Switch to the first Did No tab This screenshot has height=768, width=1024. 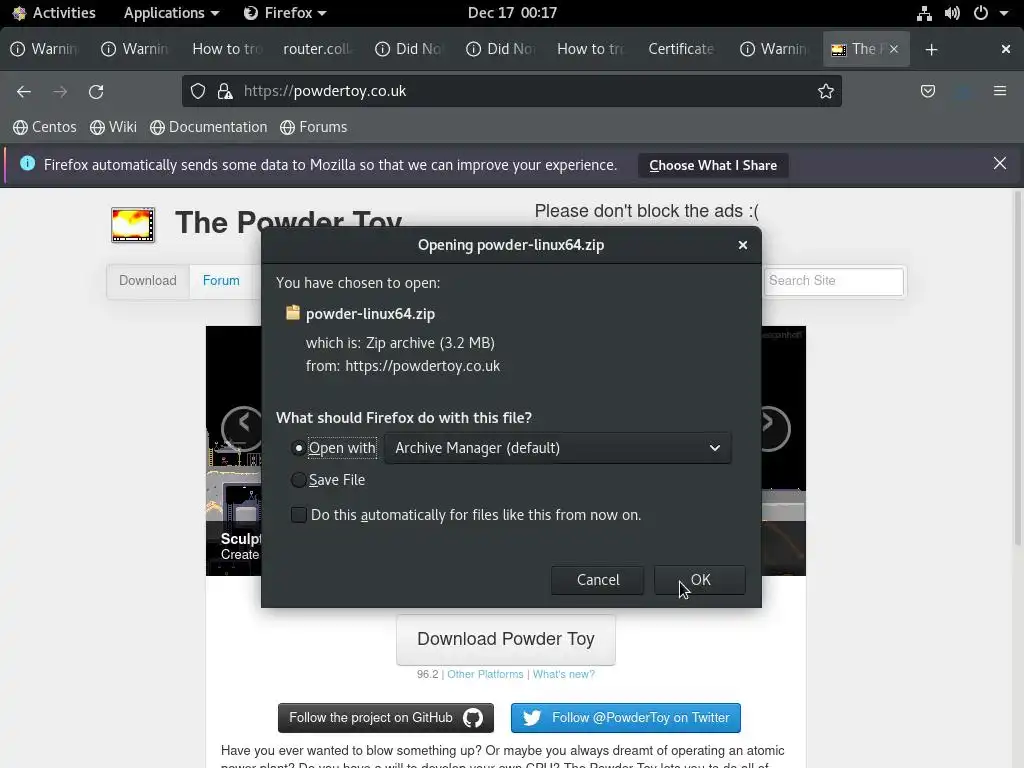409,49
